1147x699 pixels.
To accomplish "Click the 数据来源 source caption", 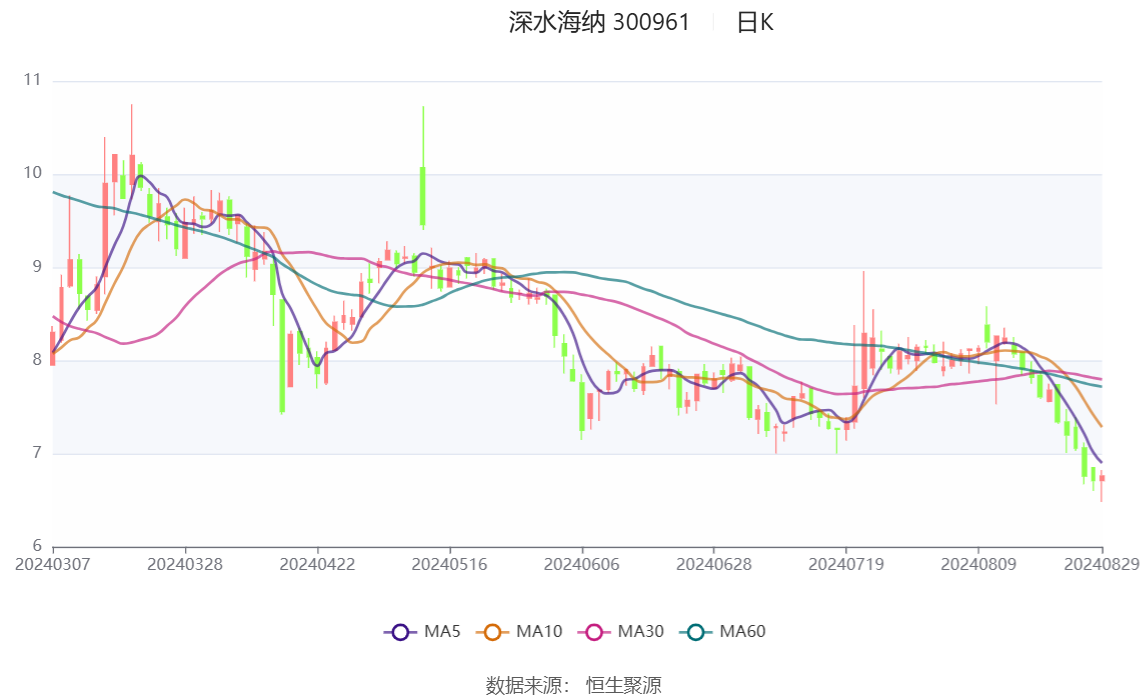I will coord(527,685).
